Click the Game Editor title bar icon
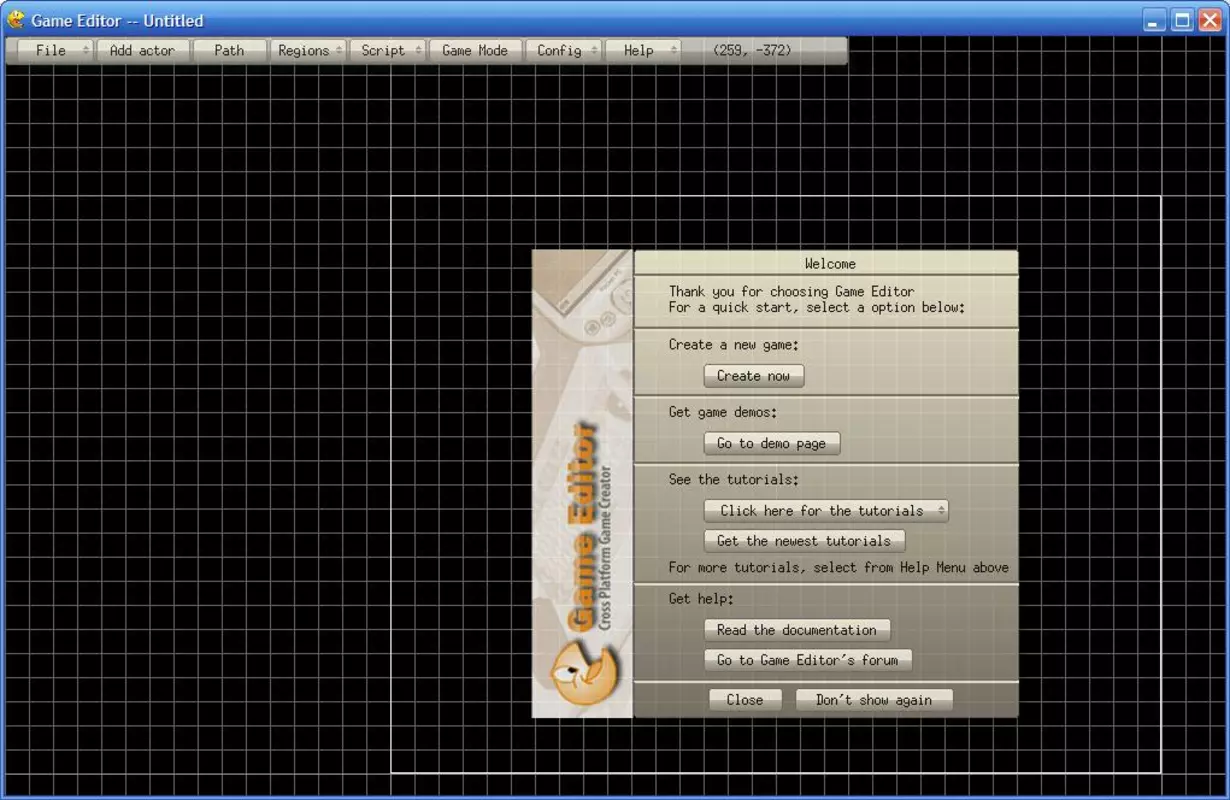This screenshot has width=1230, height=800. [16, 19]
